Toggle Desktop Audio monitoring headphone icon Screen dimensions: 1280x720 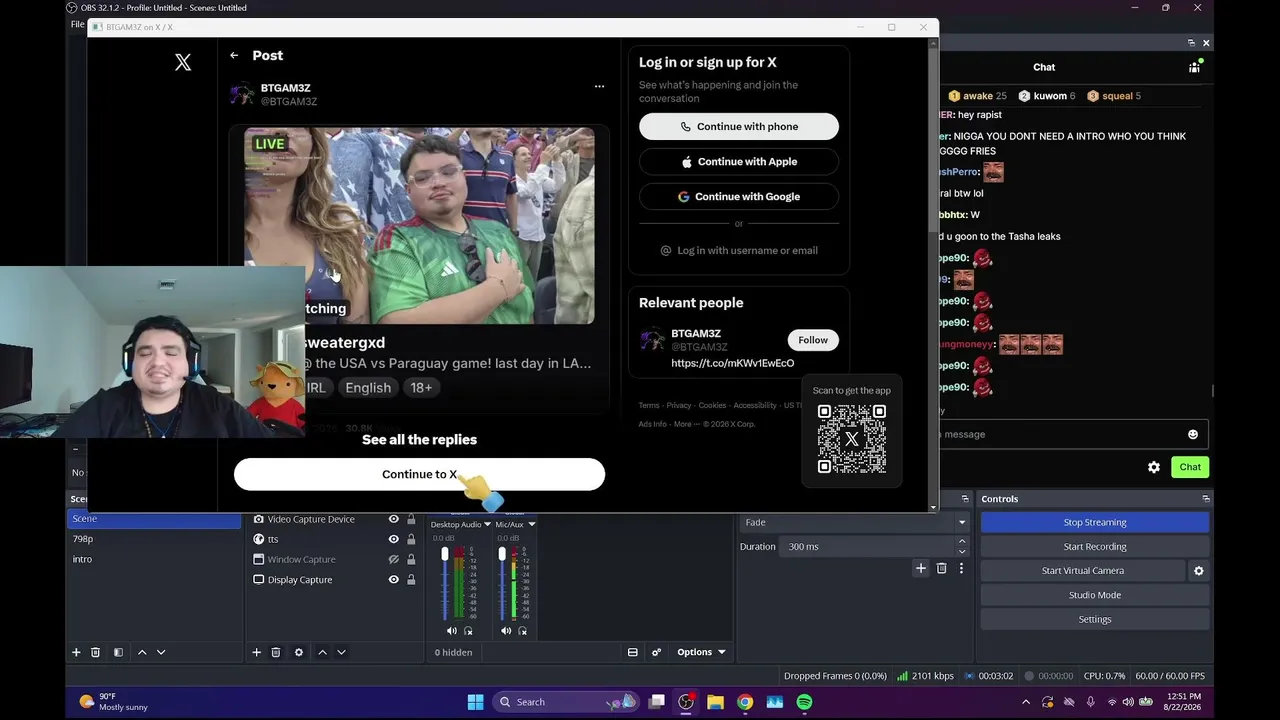click(x=468, y=631)
